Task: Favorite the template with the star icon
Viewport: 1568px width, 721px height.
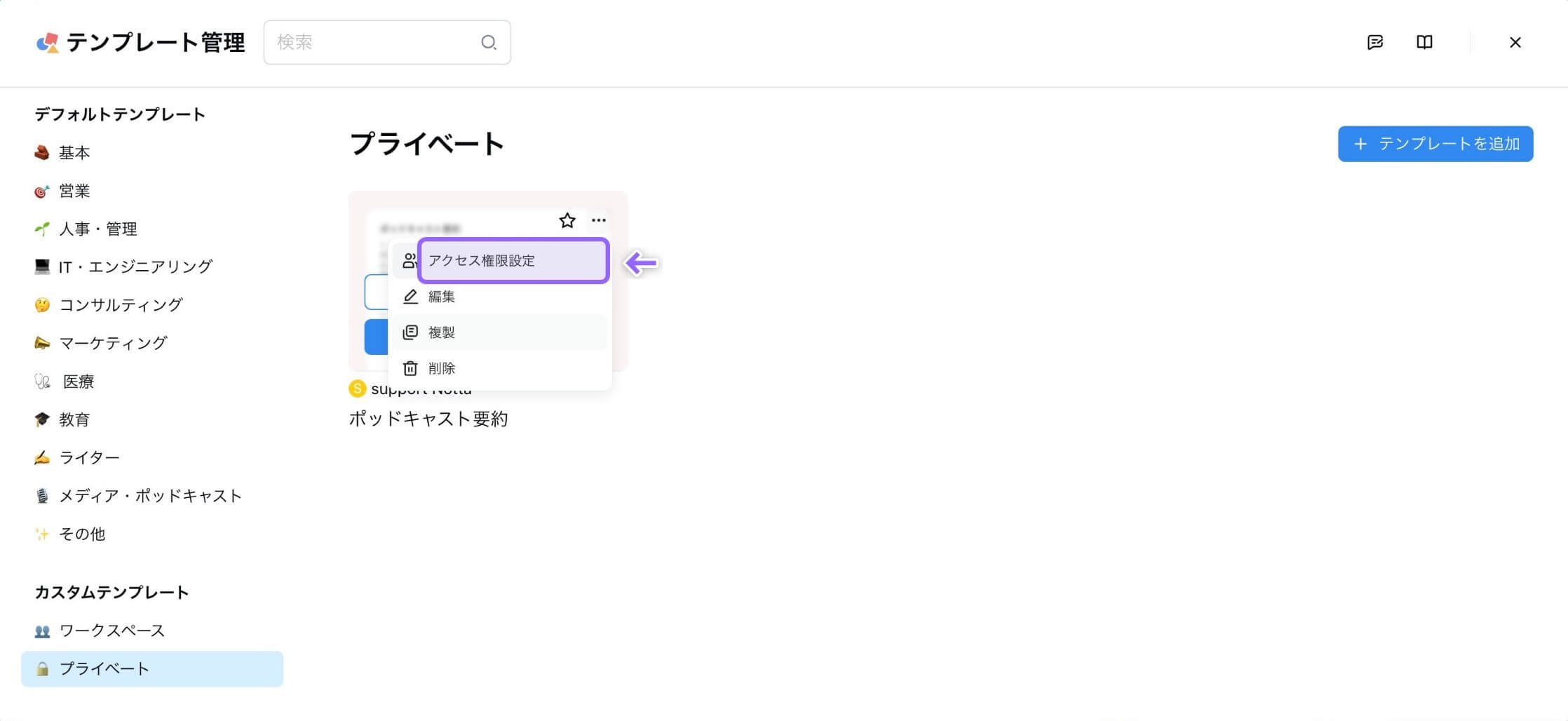Action: point(567,220)
